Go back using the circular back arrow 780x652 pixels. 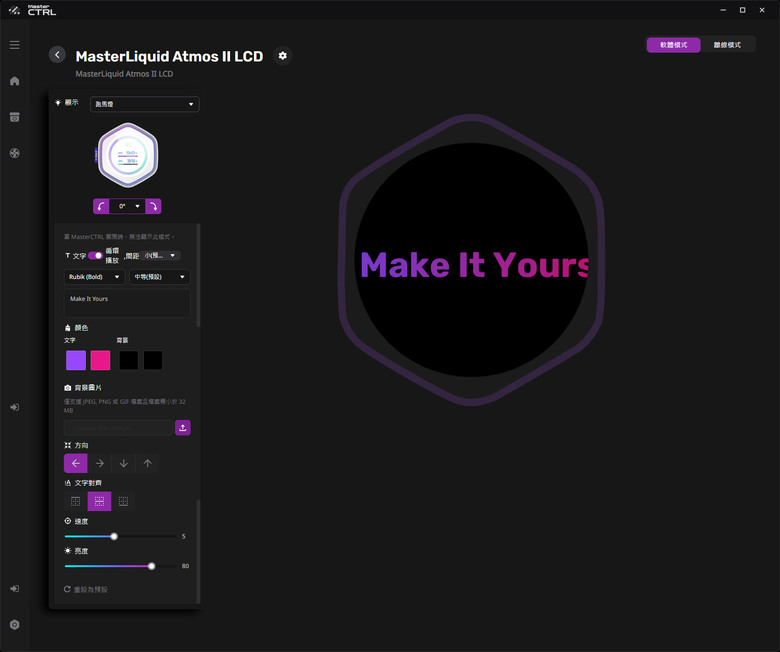57,55
